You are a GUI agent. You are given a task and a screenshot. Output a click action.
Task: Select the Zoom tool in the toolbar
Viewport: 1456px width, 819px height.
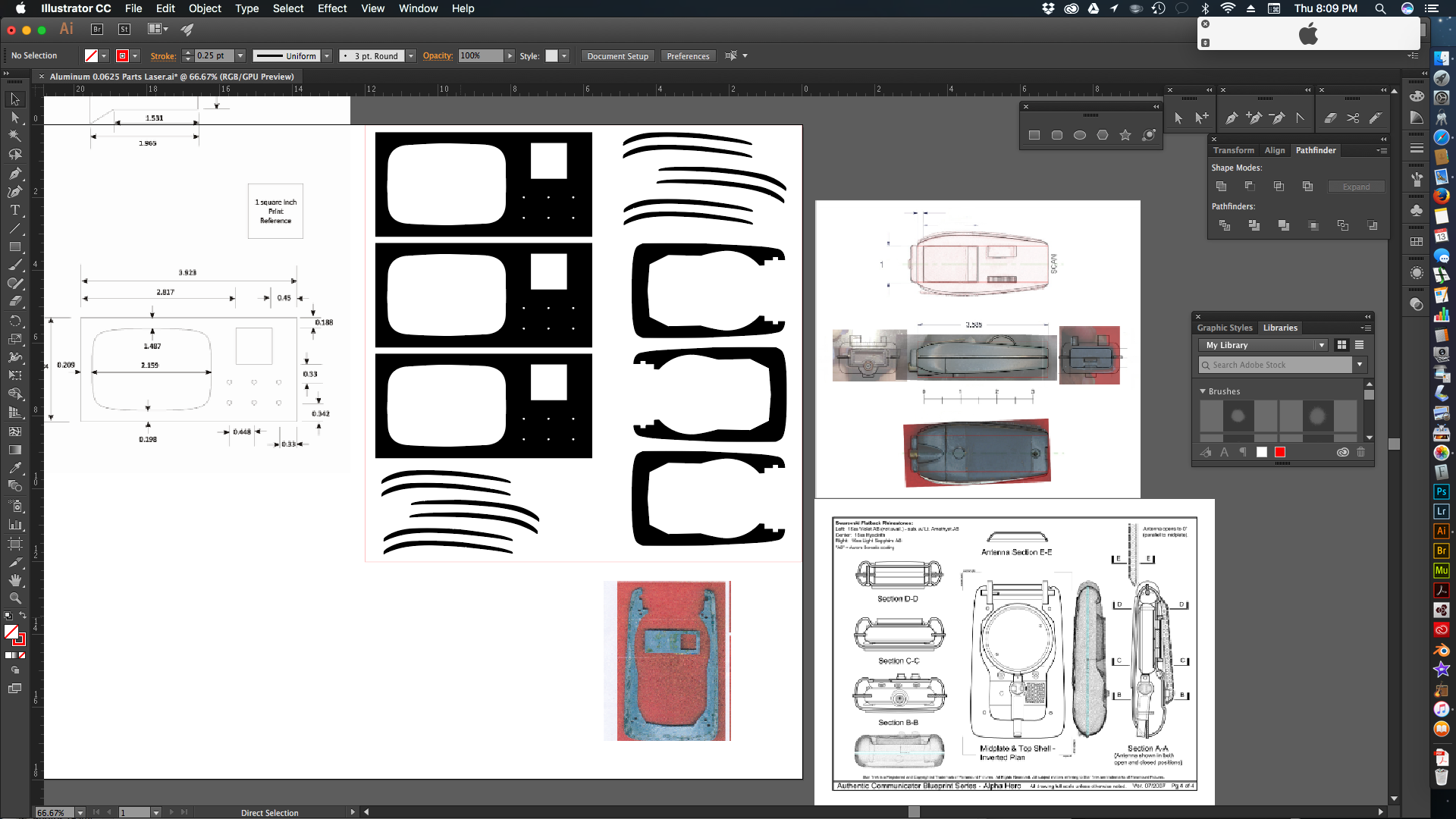coord(14,598)
